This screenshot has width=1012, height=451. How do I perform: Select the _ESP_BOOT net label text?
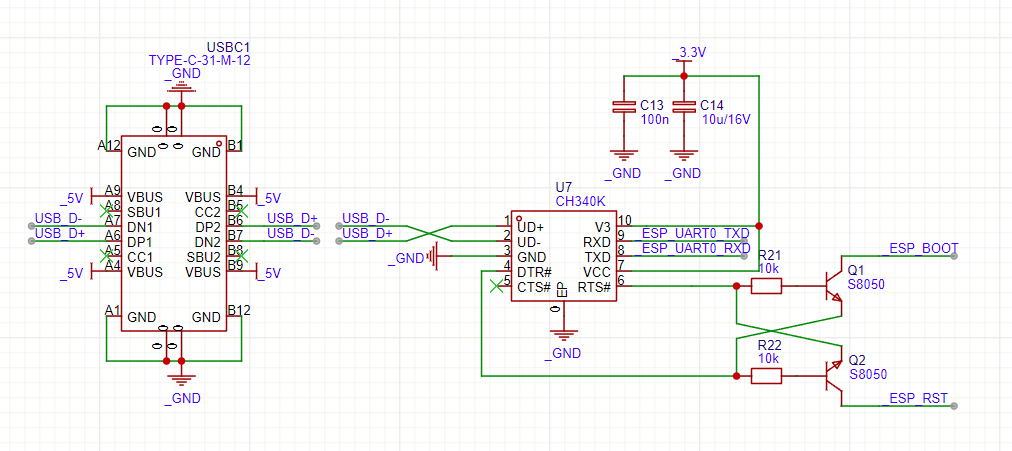point(920,247)
